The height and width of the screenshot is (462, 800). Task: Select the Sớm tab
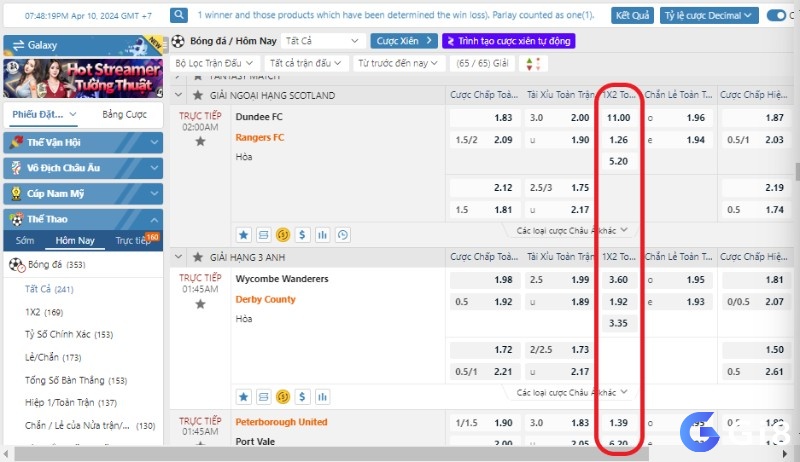point(24,241)
